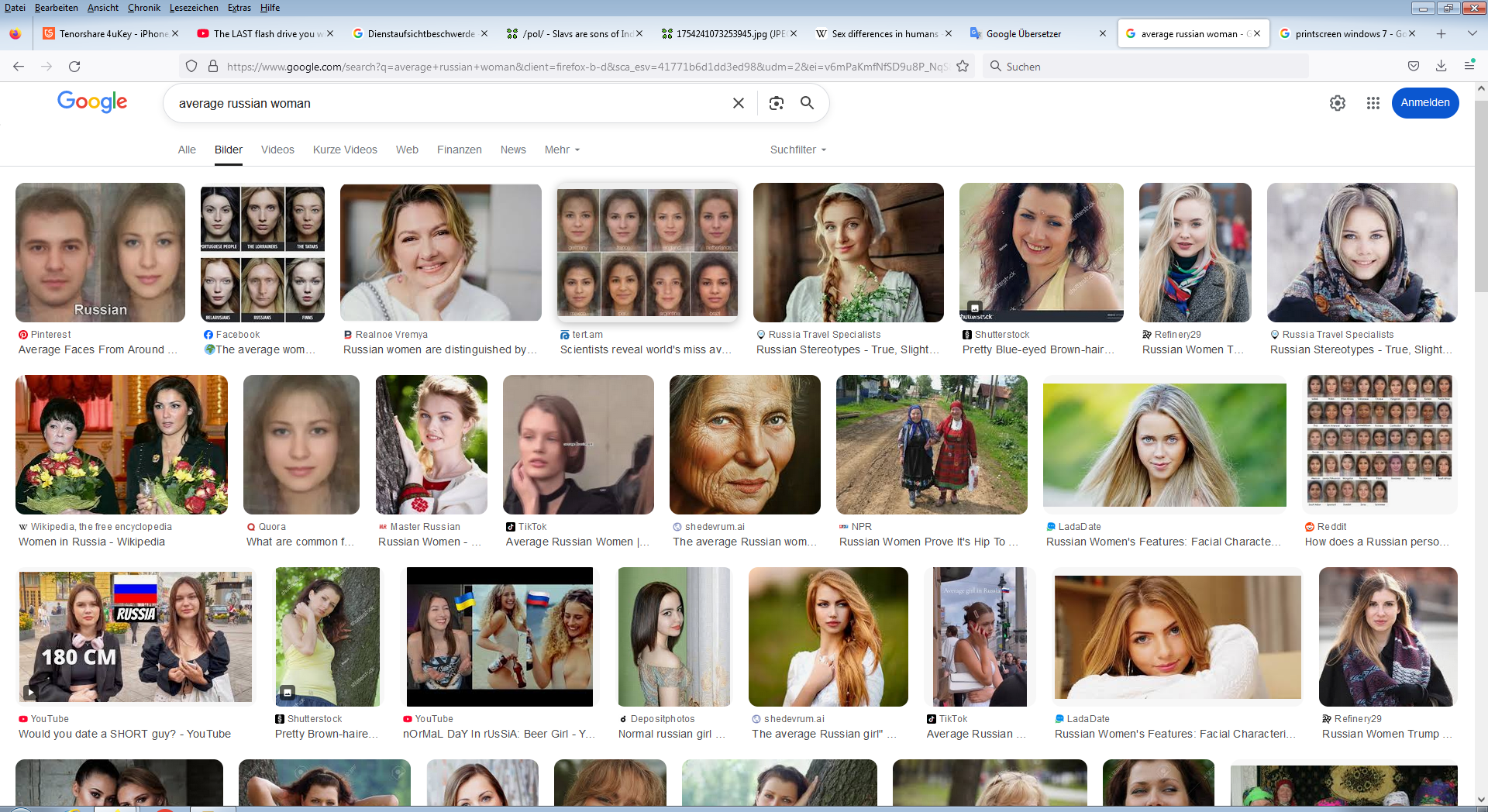
Task: Click the Firefox icon in the tab bar
Action: [15, 33]
